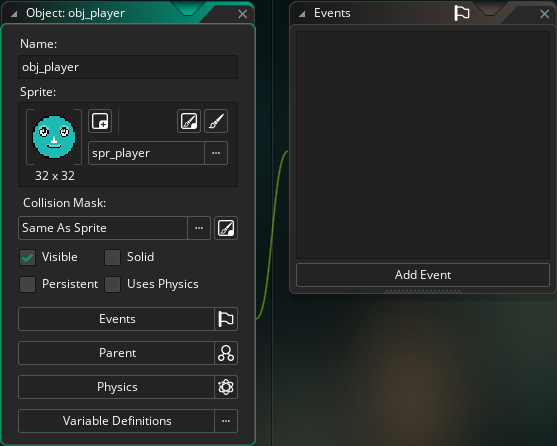Click the New Sprite icon button
The width and height of the screenshot is (557, 446).
click(100, 121)
